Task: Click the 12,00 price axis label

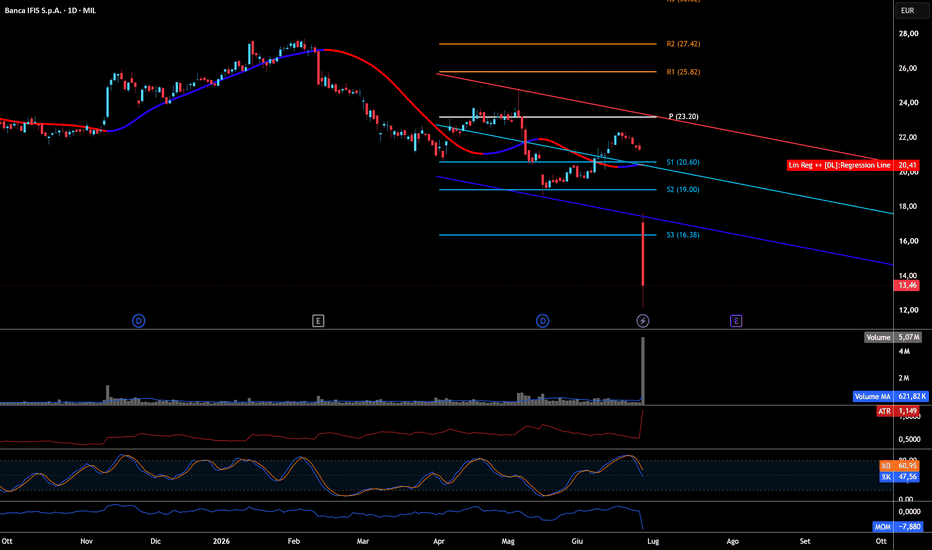Action: [x=908, y=310]
